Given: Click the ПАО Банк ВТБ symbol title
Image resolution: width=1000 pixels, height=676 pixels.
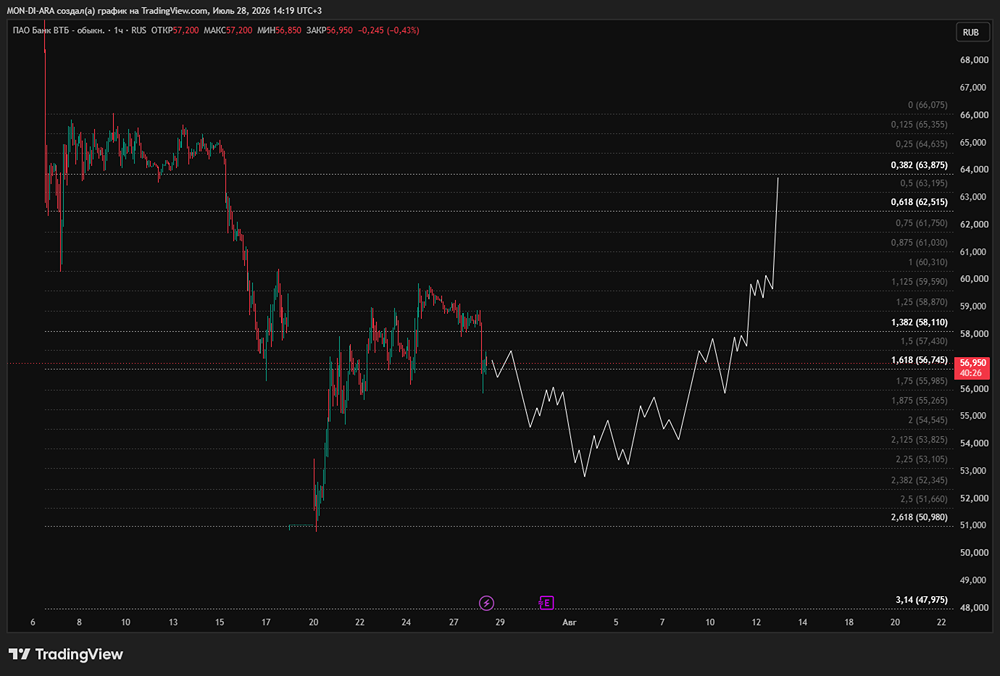Looking at the screenshot, I should [59, 31].
